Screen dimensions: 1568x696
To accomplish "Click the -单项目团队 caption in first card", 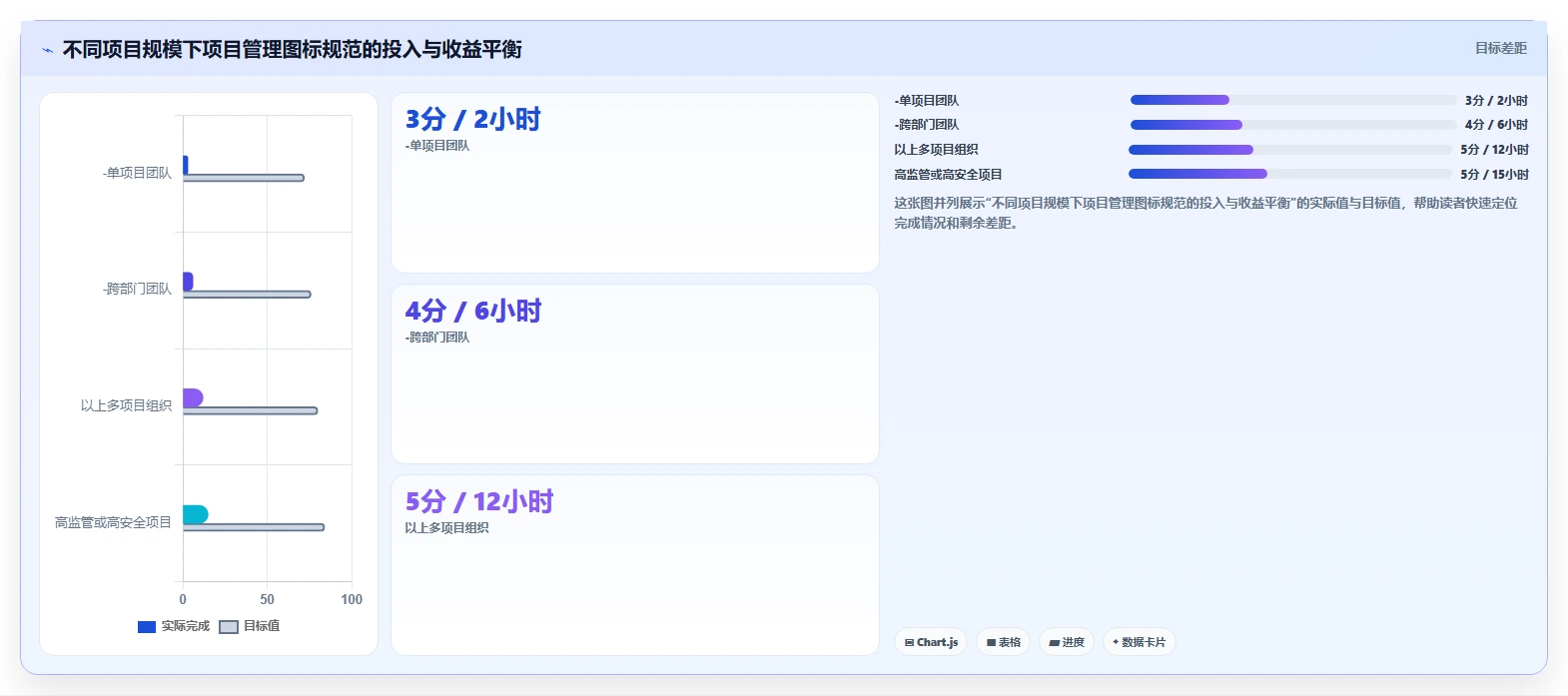I will 436,146.
